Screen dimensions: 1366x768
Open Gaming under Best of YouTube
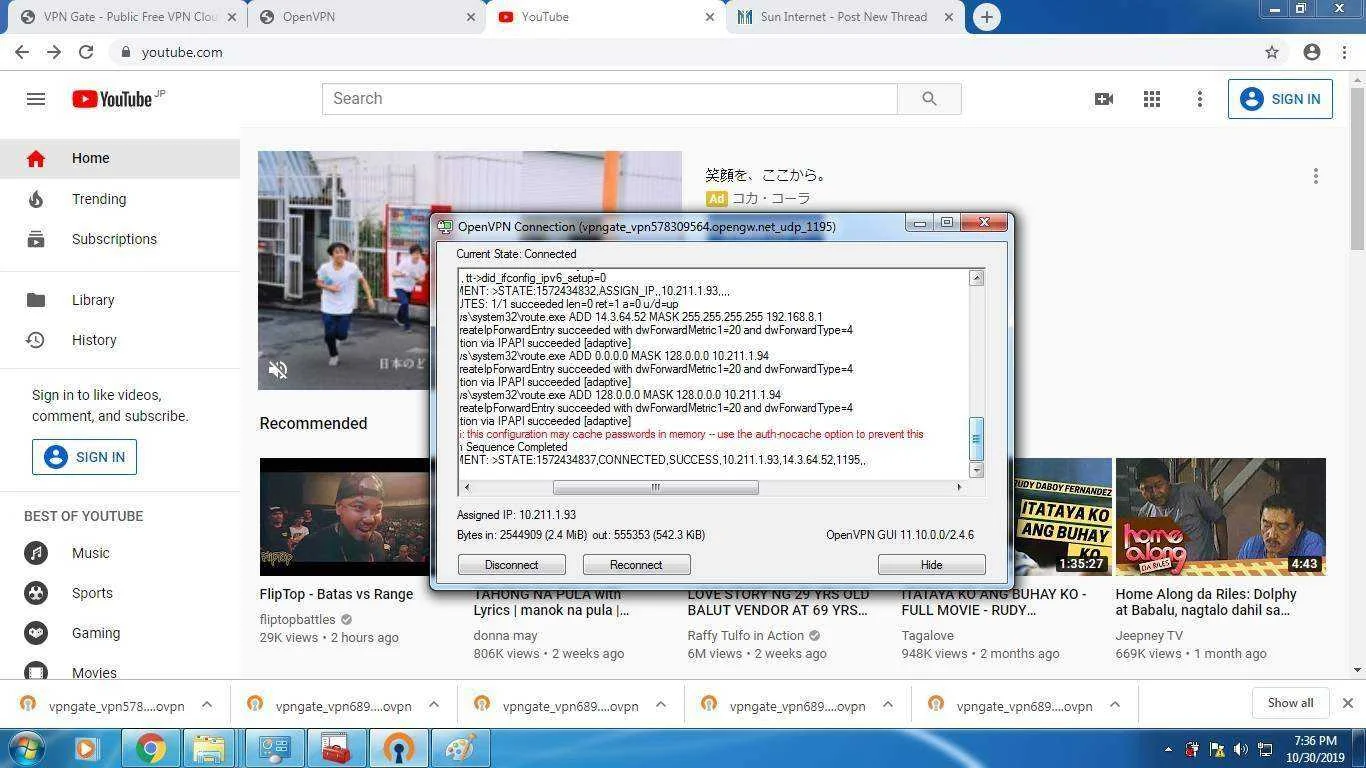point(120,633)
